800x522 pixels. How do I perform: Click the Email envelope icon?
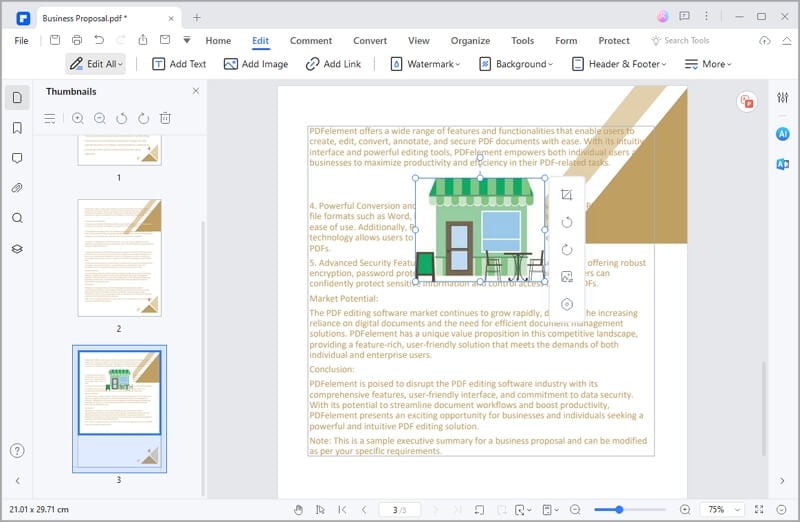(x=165, y=40)
